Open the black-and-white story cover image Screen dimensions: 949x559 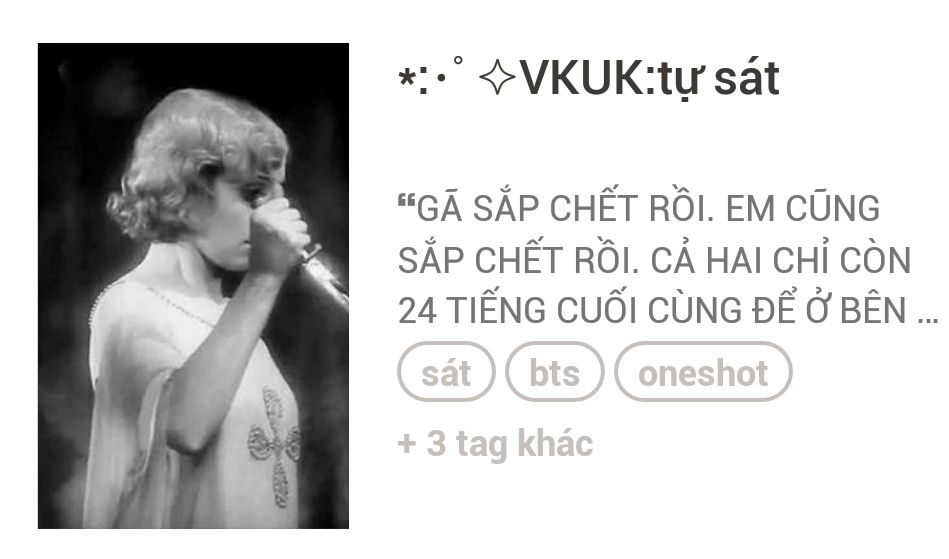tap(193, 286)
